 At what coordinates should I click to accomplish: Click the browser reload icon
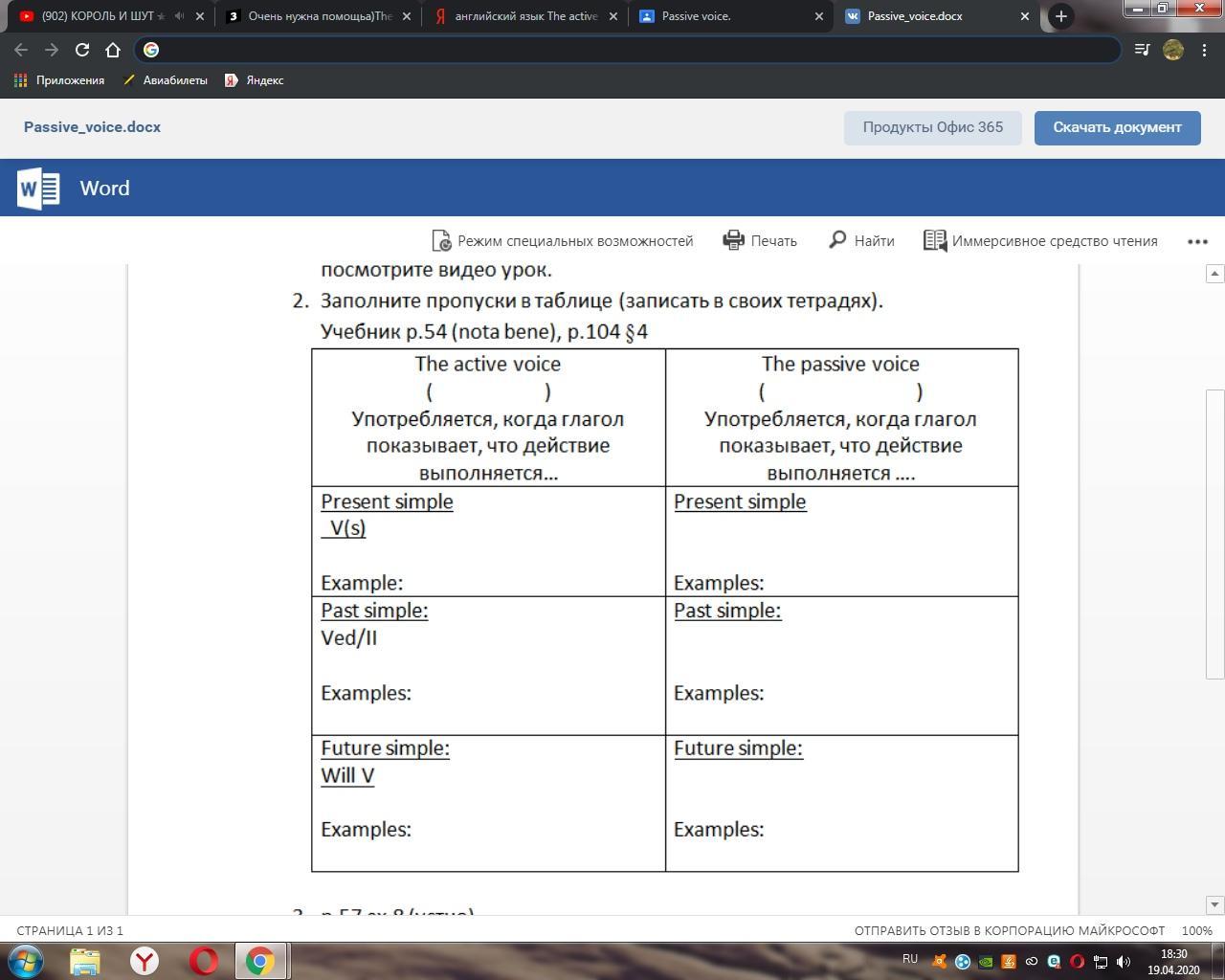click(x=82, y=50)
